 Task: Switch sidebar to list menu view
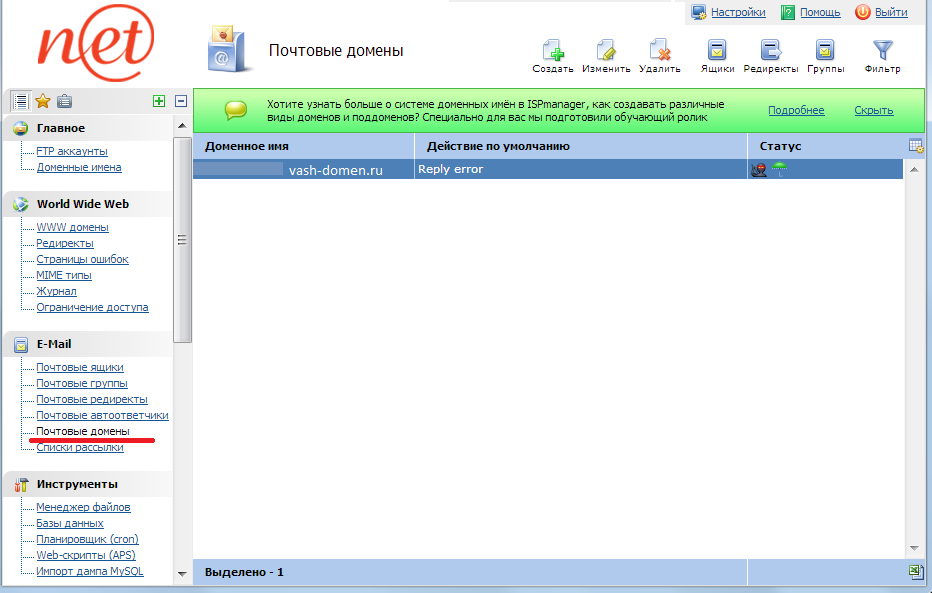coord(20,101)
